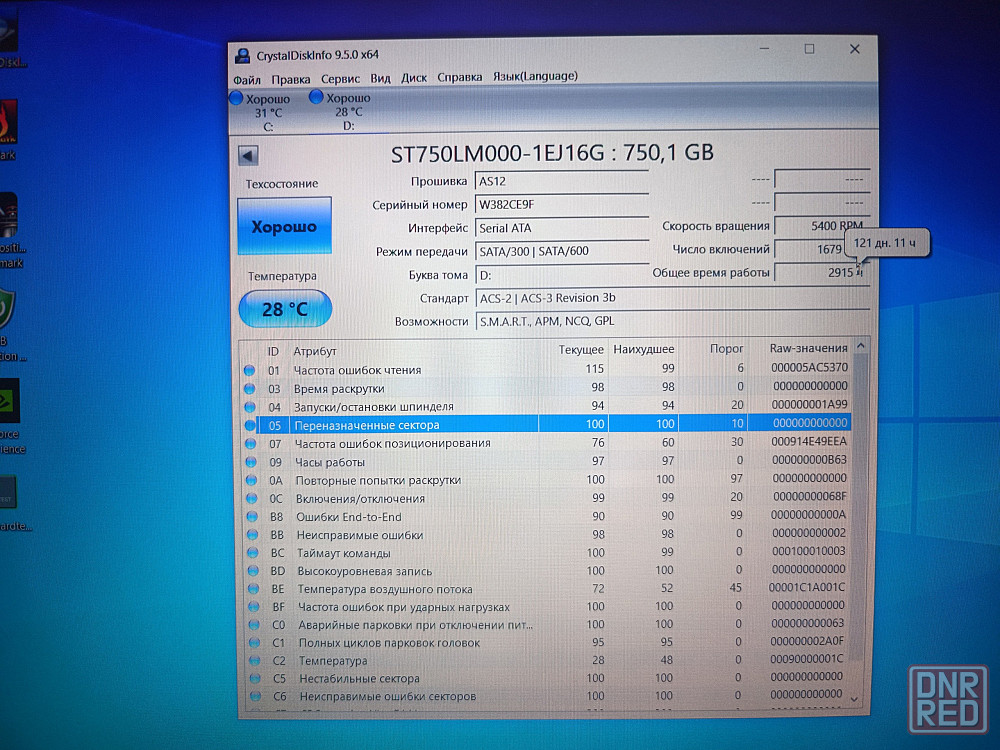Select the Нестабильные сектора attribute text
1000x750 pixels.
coord(360,679)
